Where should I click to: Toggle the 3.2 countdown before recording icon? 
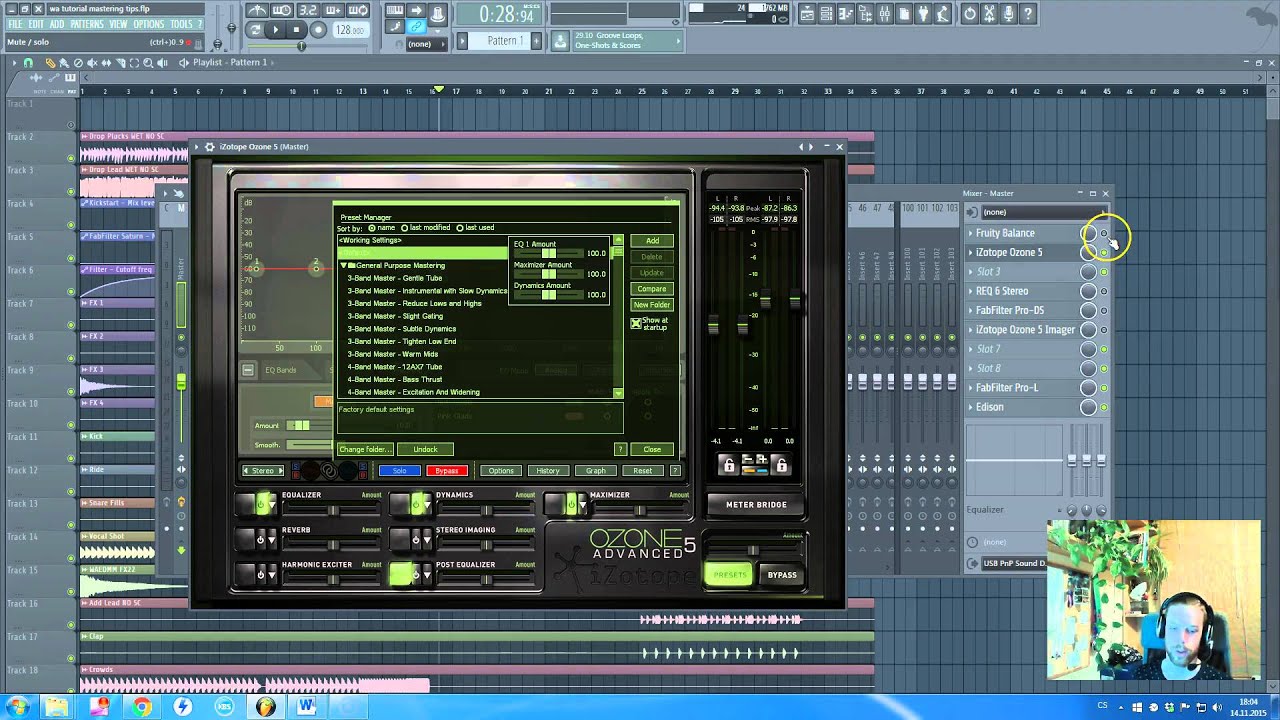pos(309,10)
